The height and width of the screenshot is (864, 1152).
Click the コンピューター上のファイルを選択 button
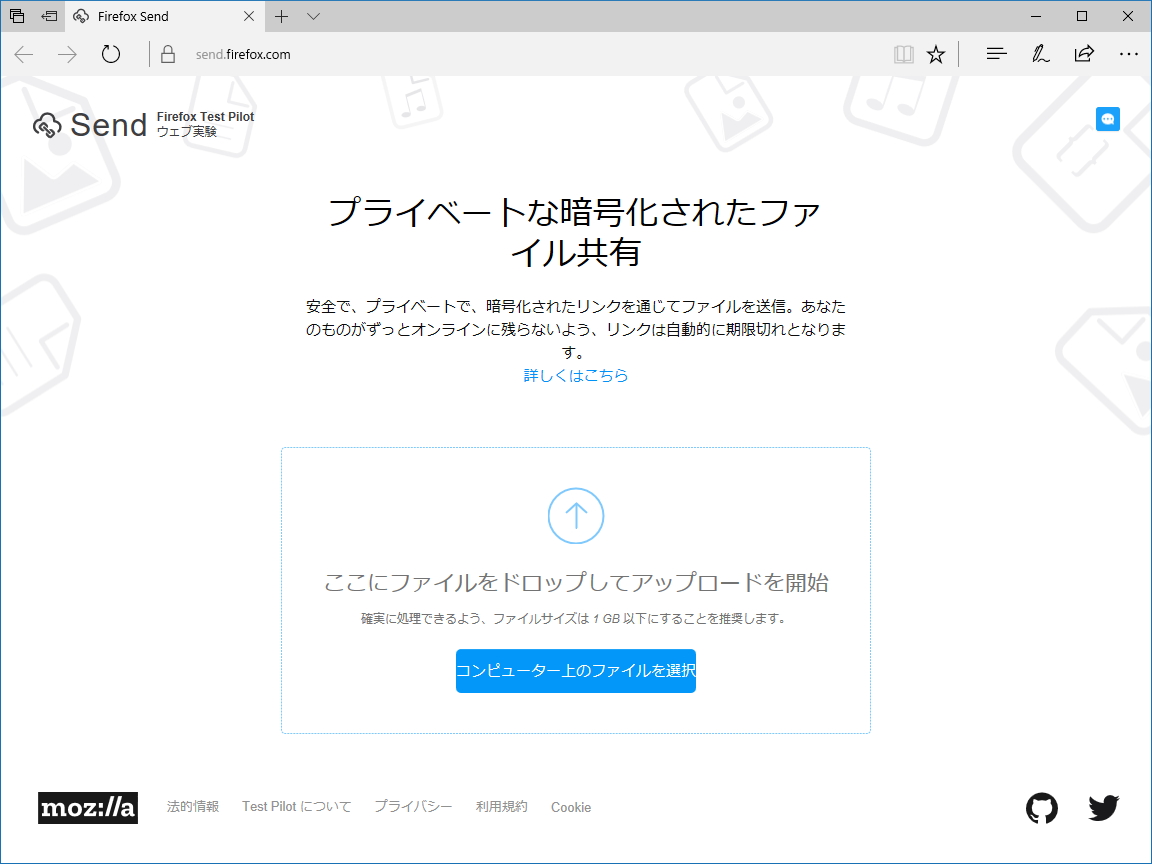tap(575, 671)
